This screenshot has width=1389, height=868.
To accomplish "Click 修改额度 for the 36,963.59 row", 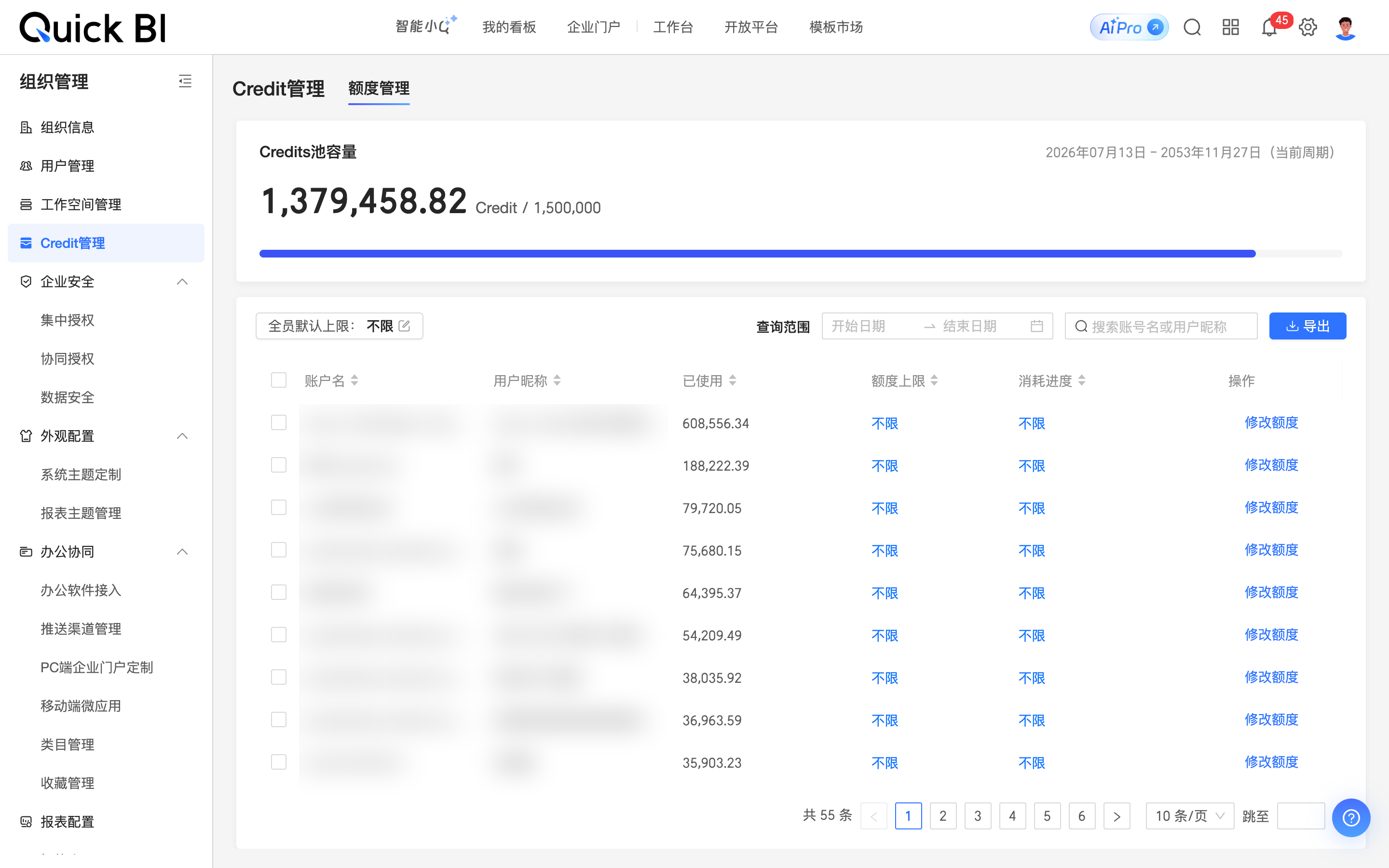I will tap(1271, 719).
